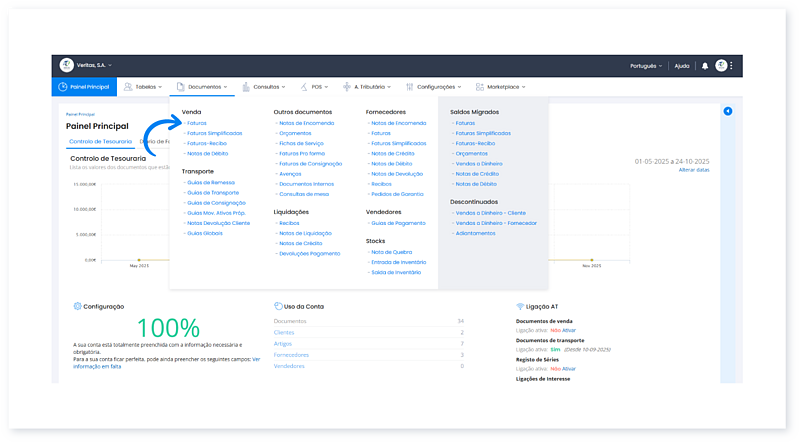Image resolution: width=800 pixels, height=443 pixels.
Task: Switch to the Controlo de Tesouraria tab
Action: click(x=99, y=142)
